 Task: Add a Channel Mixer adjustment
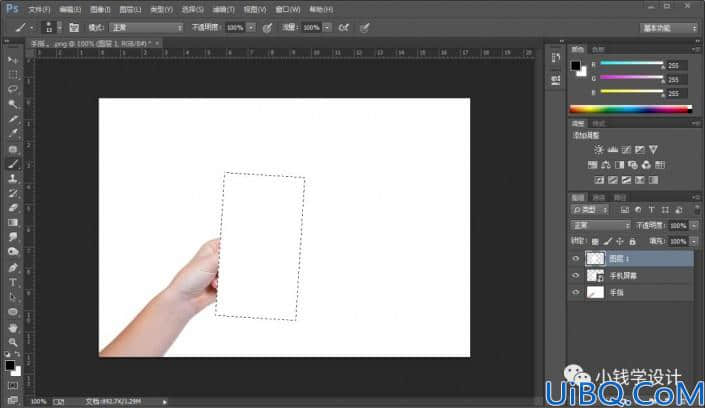tap(646, 165)
